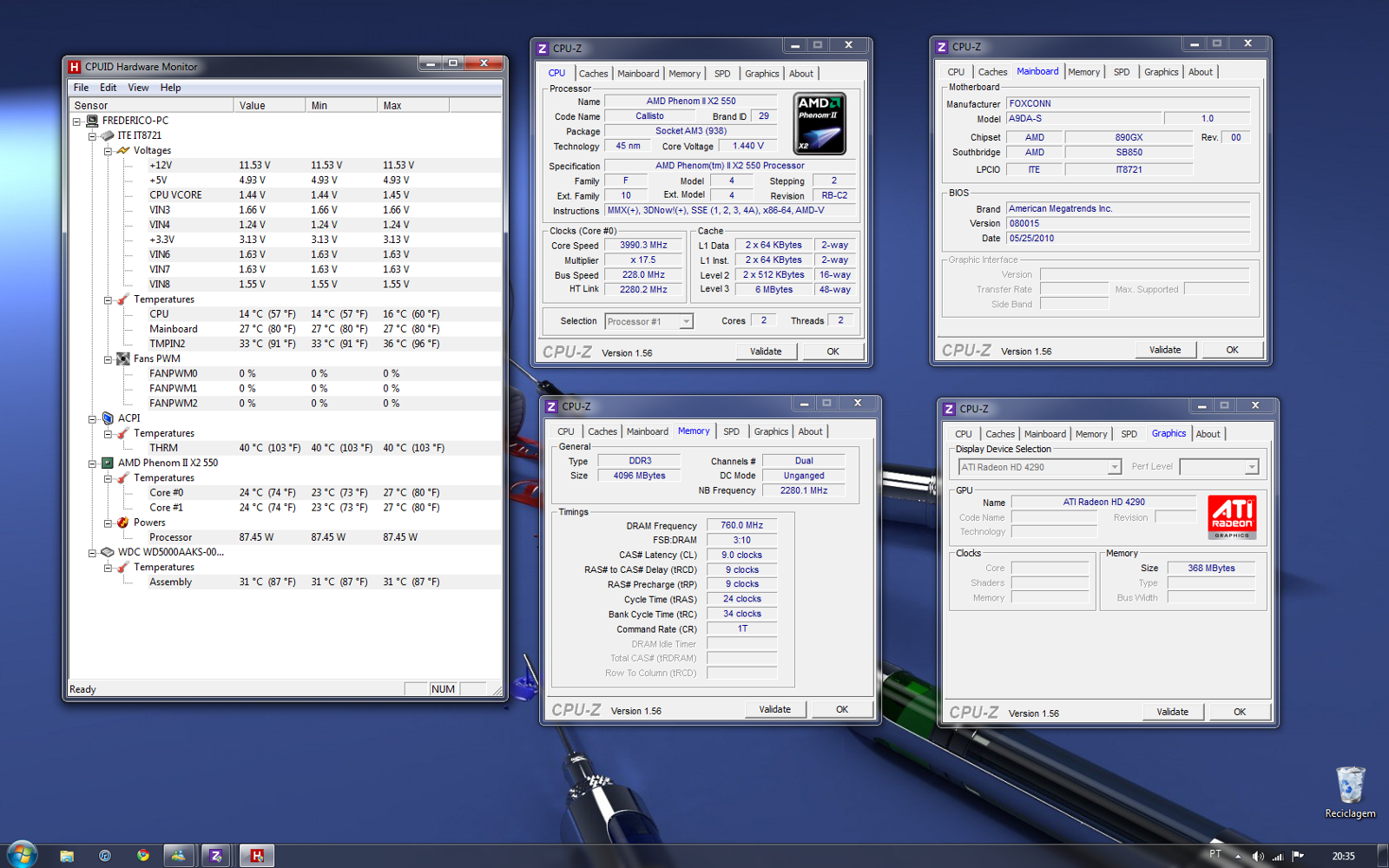Screen dimensions: 1389x868
Task: Collapse the Voltages tree node
Action: [x=108, y=151]
